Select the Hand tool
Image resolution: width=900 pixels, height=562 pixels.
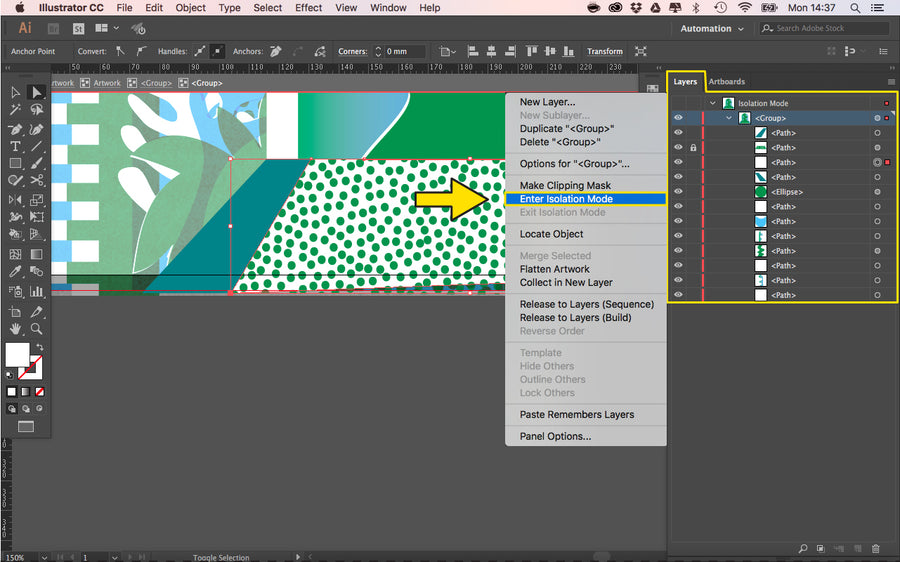pyautogui.click(x=15, y=328)
